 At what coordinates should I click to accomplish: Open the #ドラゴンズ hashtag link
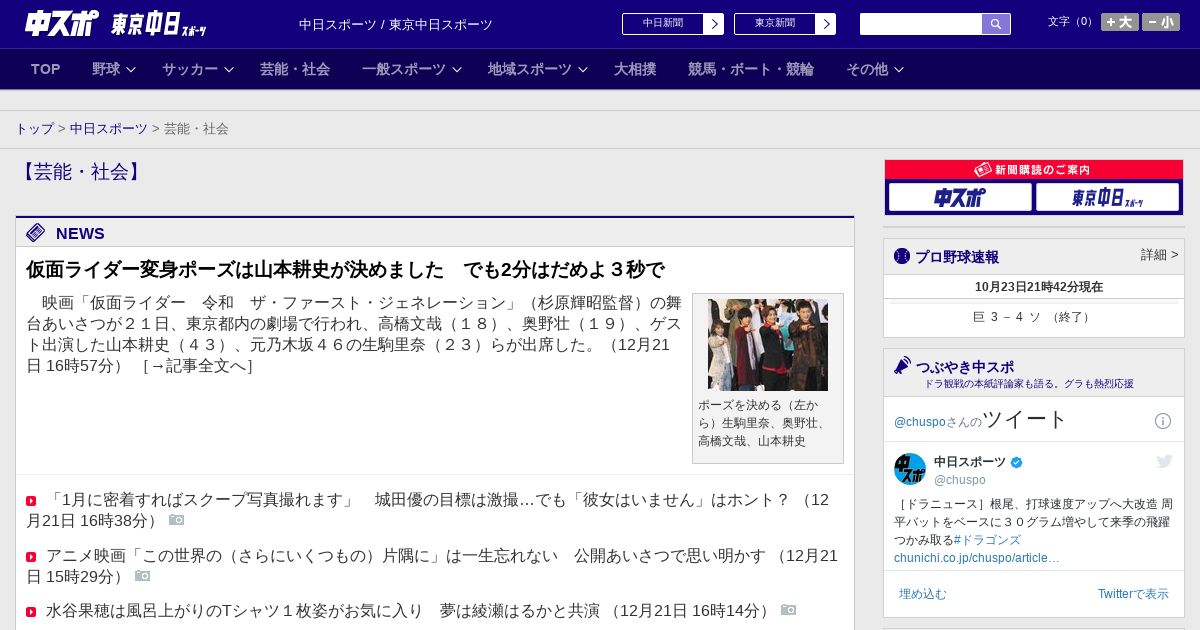(987, 540)
